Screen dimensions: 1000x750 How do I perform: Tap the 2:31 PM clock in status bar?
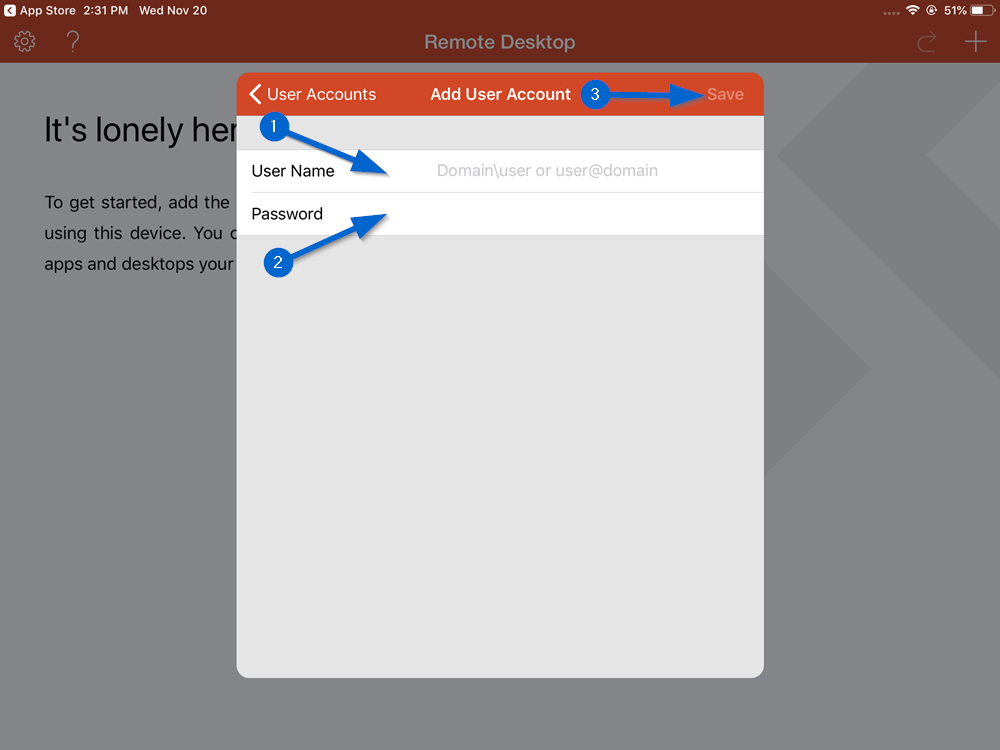pos(105,10)
